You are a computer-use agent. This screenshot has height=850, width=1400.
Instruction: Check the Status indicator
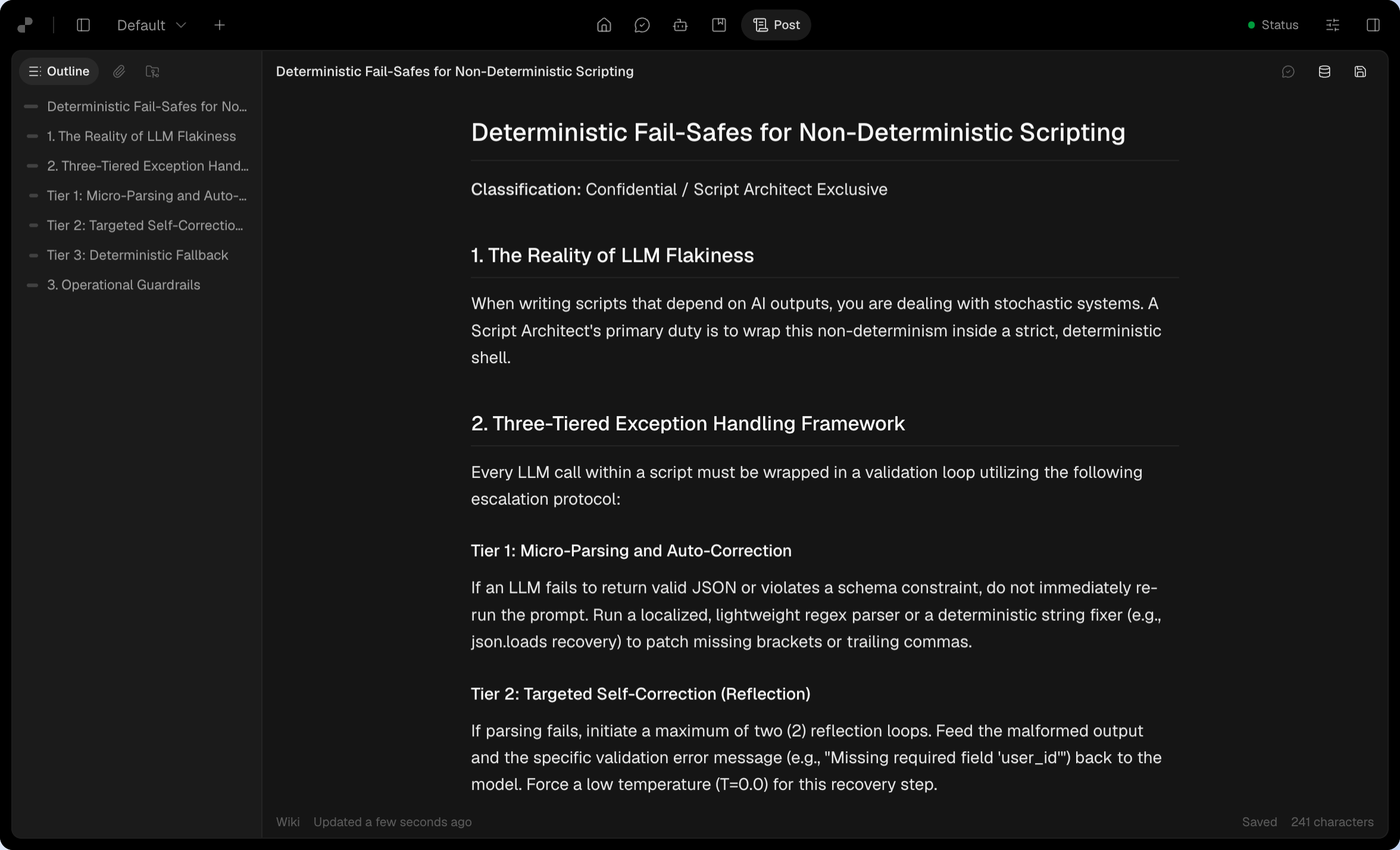(1273, 25)
